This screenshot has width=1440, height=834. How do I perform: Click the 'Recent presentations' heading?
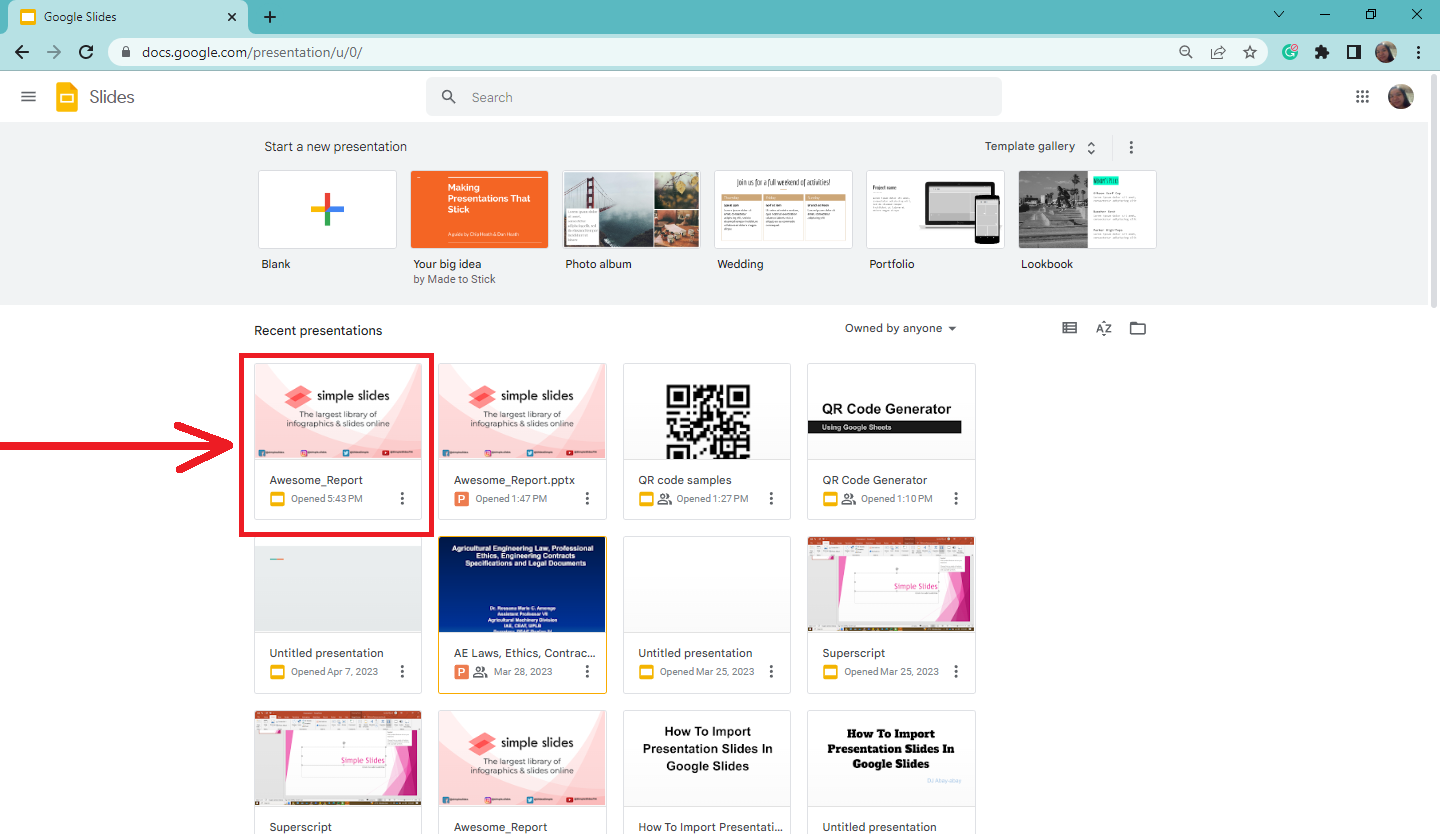318,331
